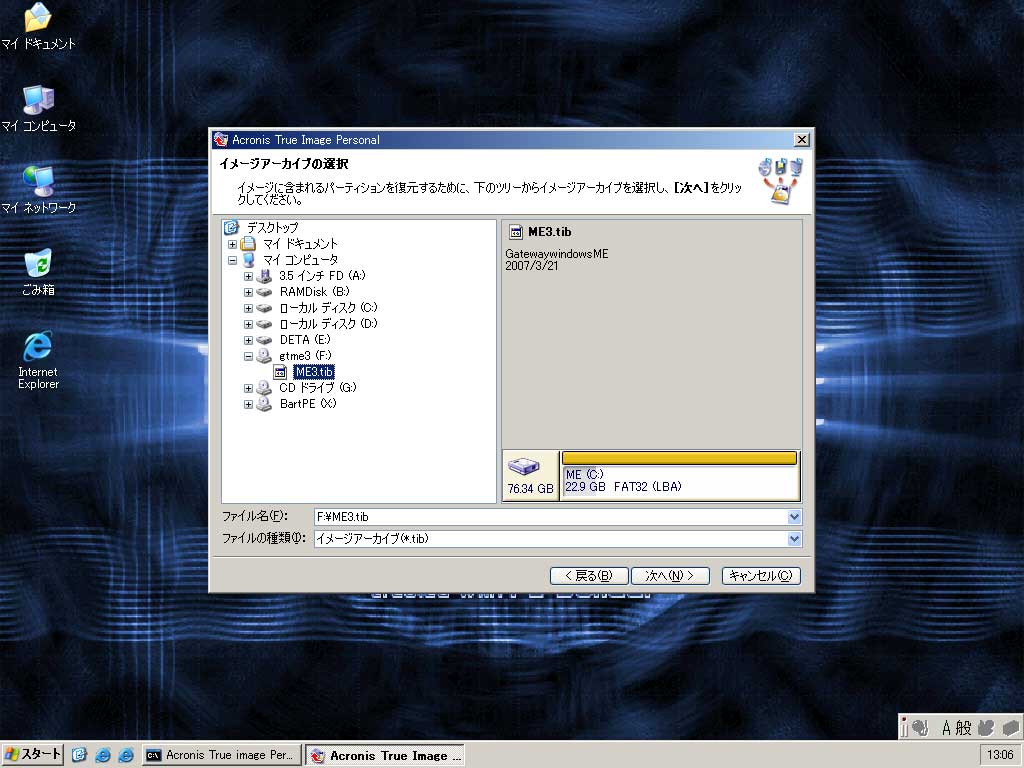Click the GatewaywindowsME description text
Screen dimensions: 1024x768
tap(556, 254)
